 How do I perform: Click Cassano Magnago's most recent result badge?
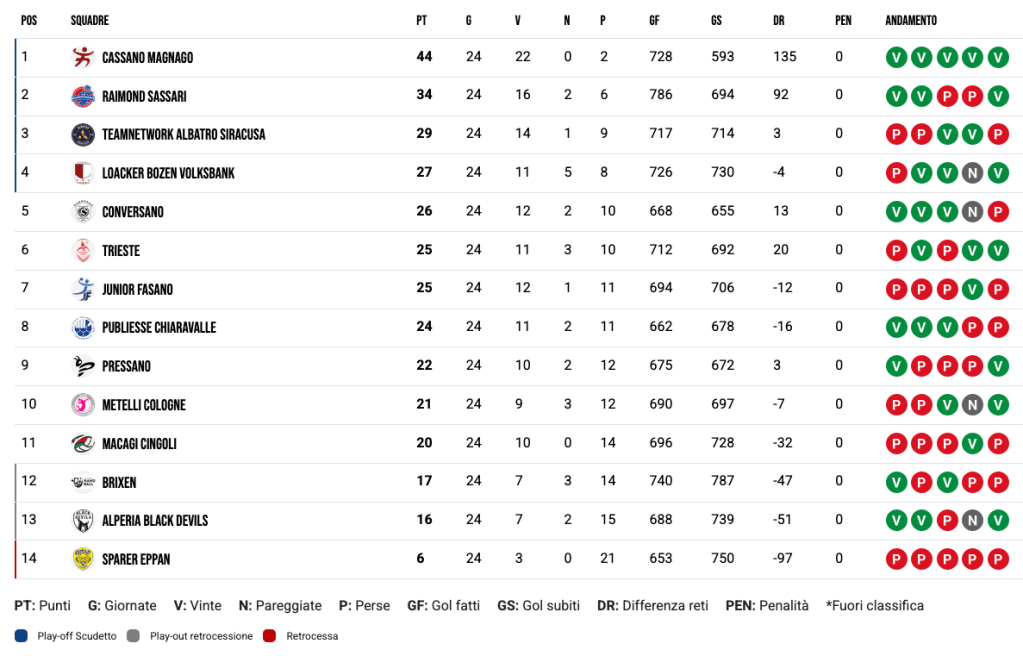coord(997,57)
